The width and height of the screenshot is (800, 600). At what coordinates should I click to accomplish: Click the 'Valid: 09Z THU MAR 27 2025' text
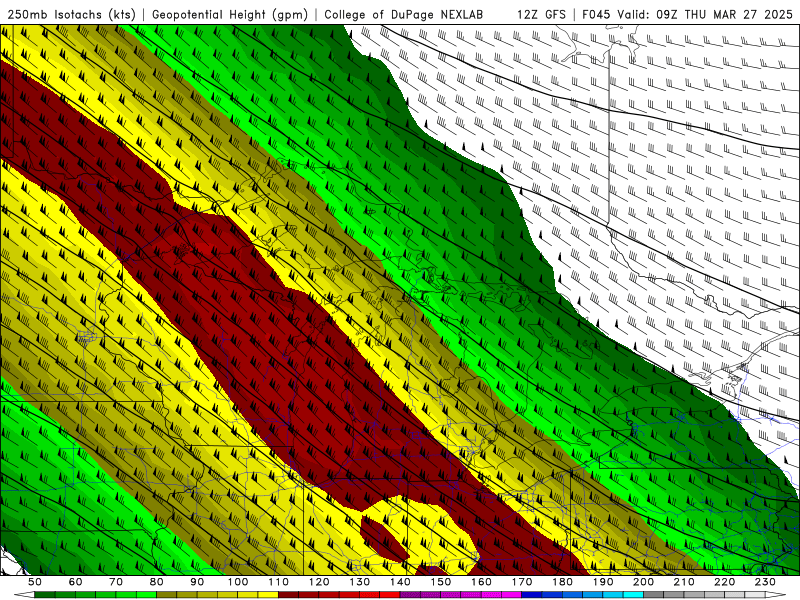coord(705,14)
